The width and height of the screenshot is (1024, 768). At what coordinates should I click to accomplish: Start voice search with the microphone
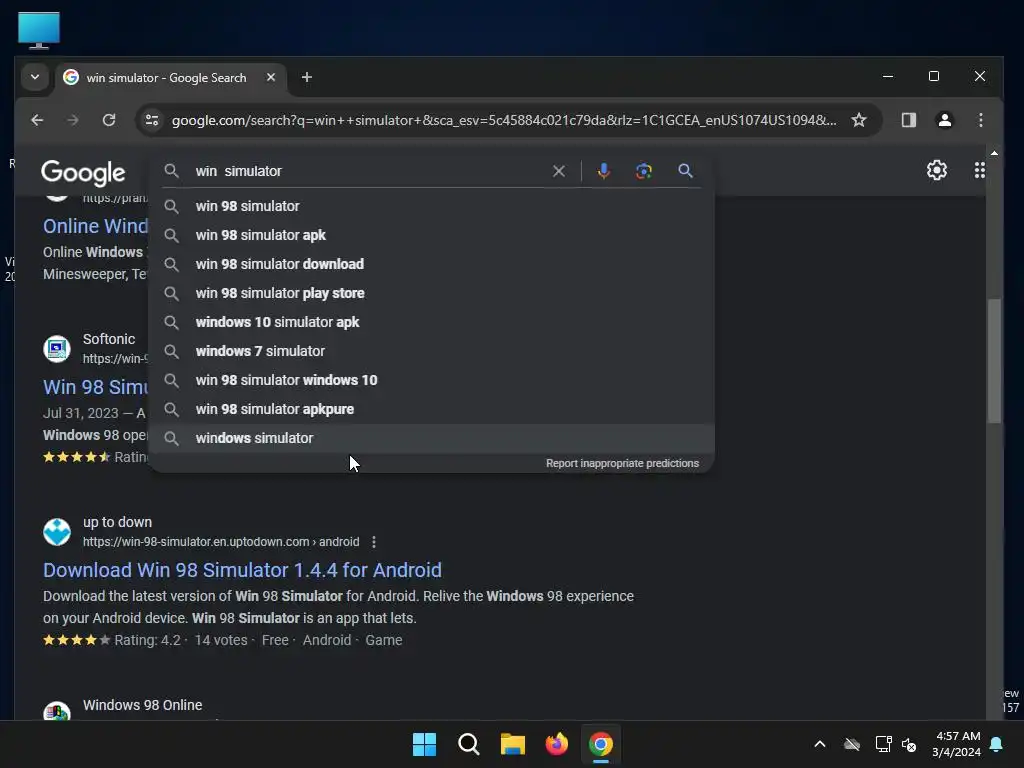[603, 171]
